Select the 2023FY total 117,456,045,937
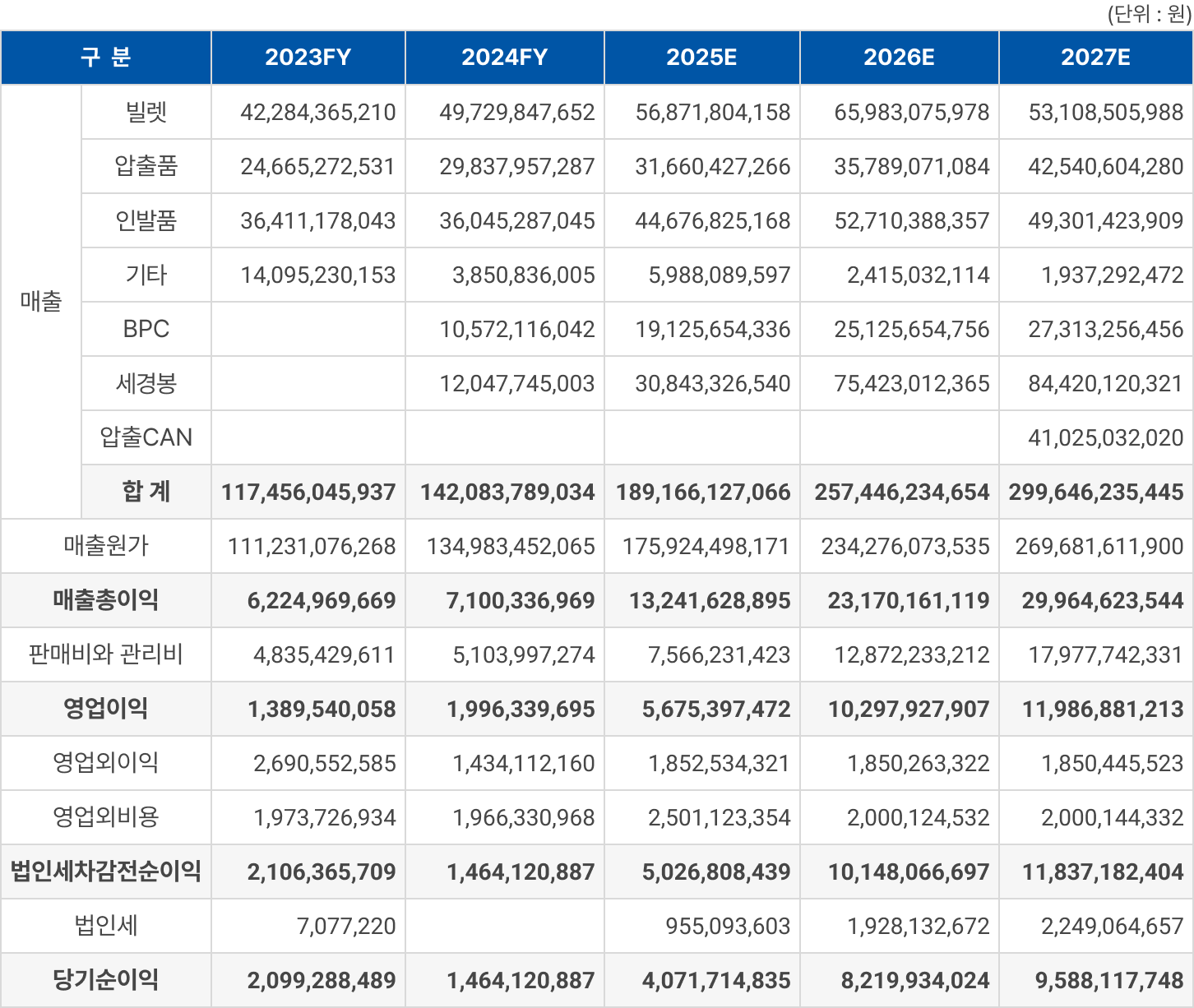Viewport: 1194px width, 1008px height. pos(308,492)
